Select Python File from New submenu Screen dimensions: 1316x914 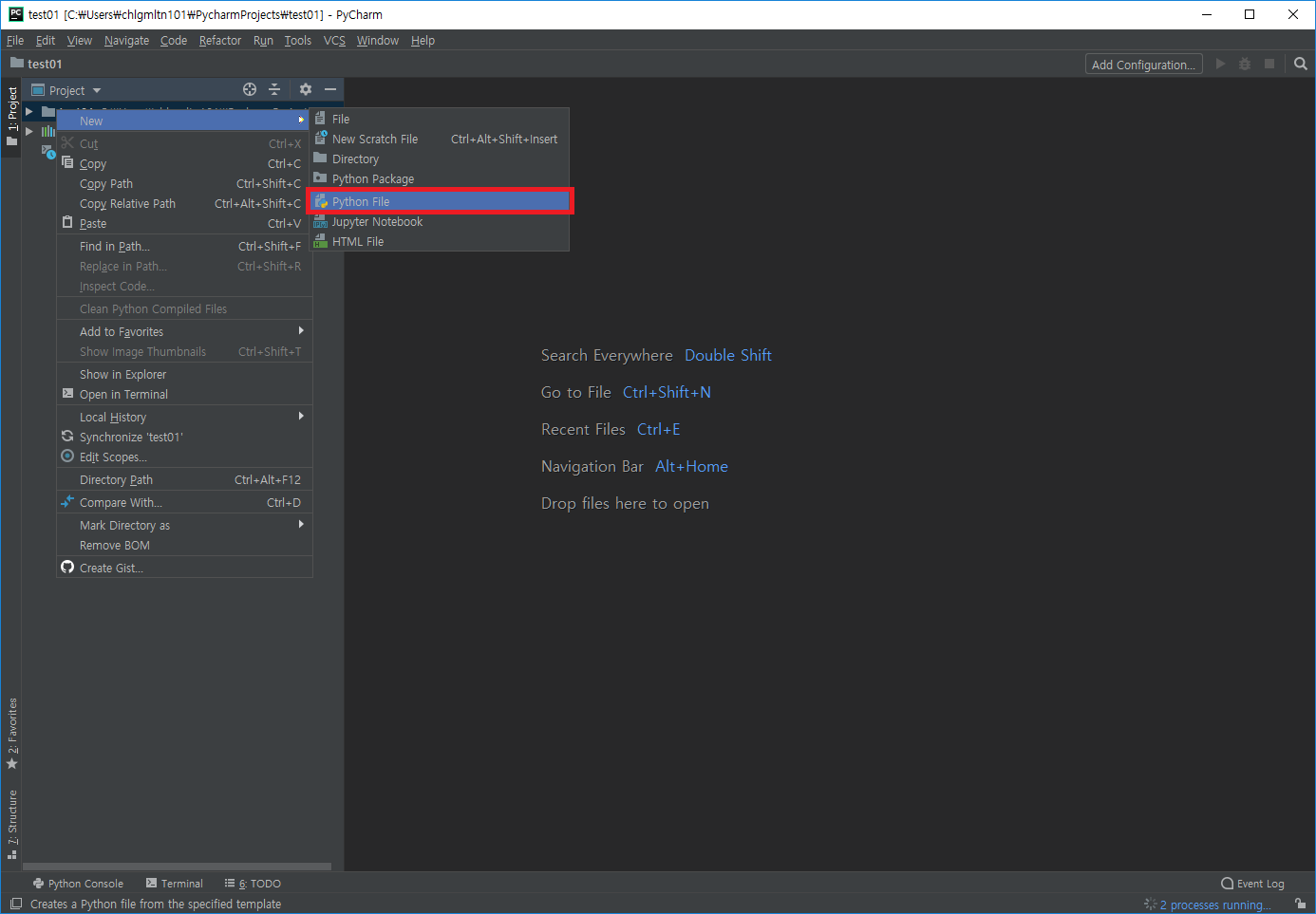click(440, 201)
